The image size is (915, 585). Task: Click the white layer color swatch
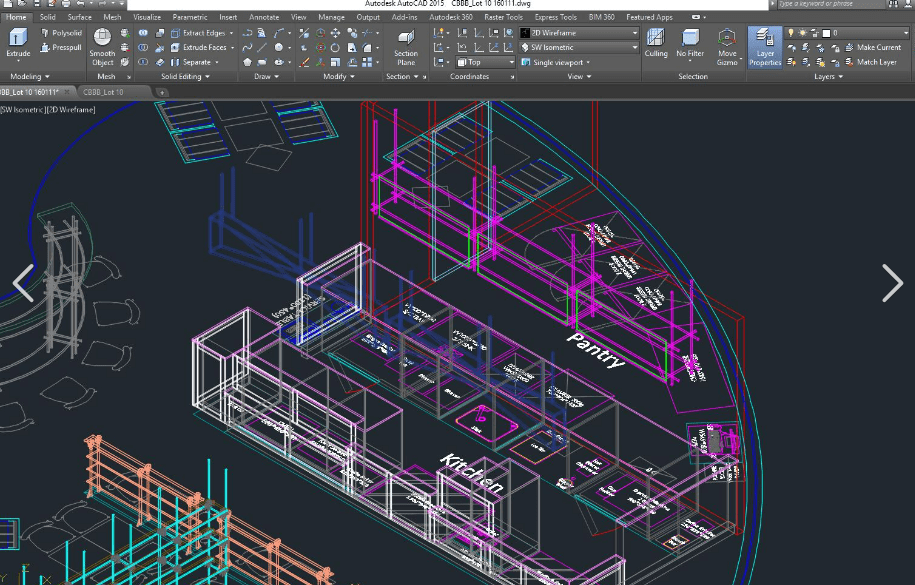point(826,33)
